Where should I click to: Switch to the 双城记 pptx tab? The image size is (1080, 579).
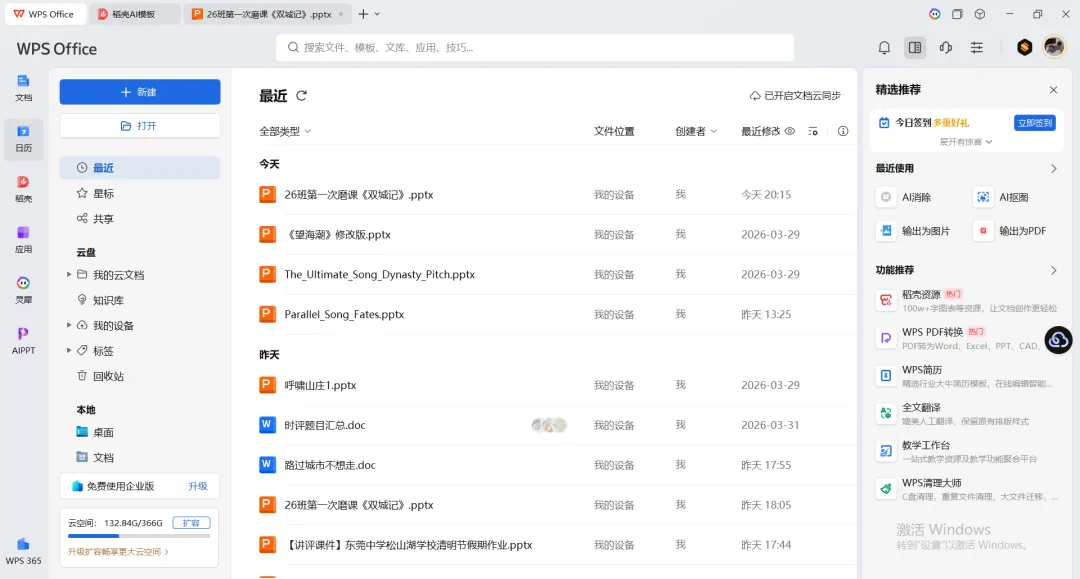tap(267, 14)
